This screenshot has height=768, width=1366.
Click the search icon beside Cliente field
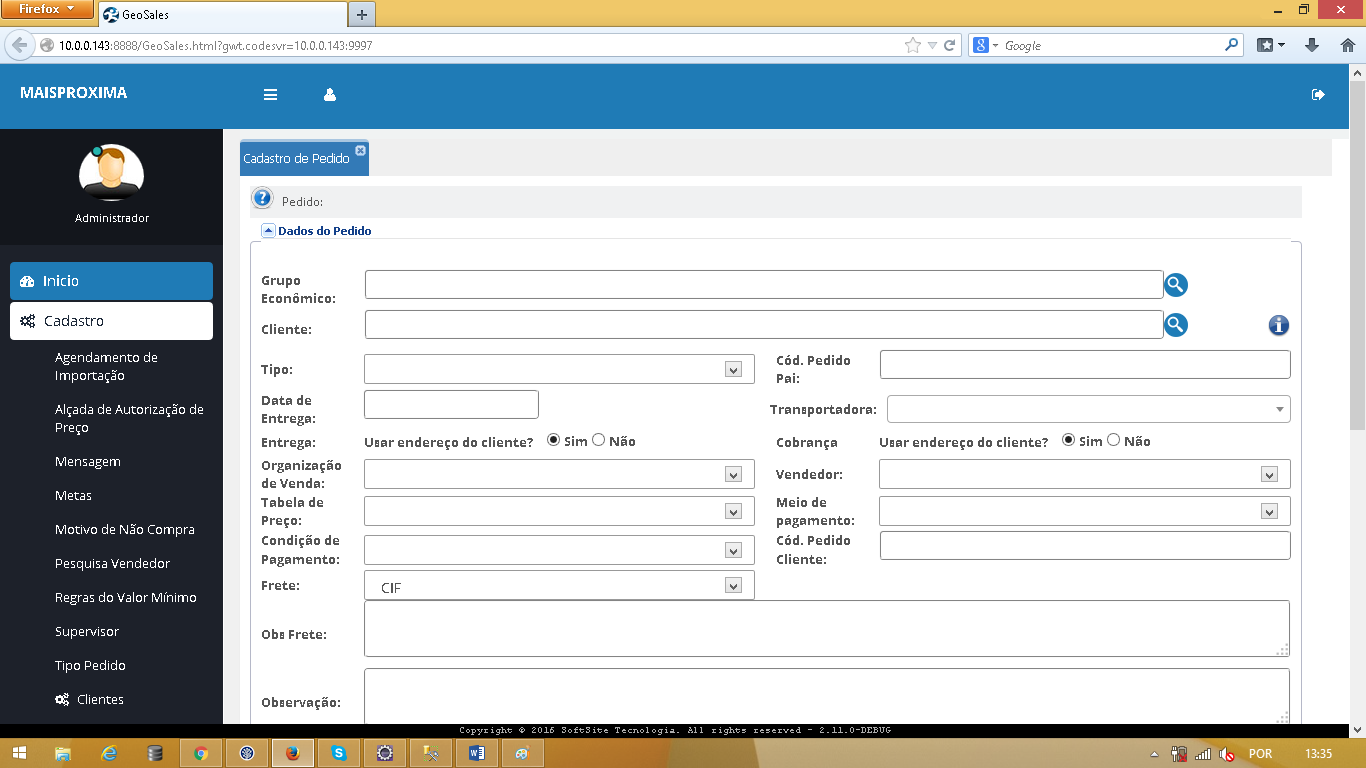point(1176,325)
